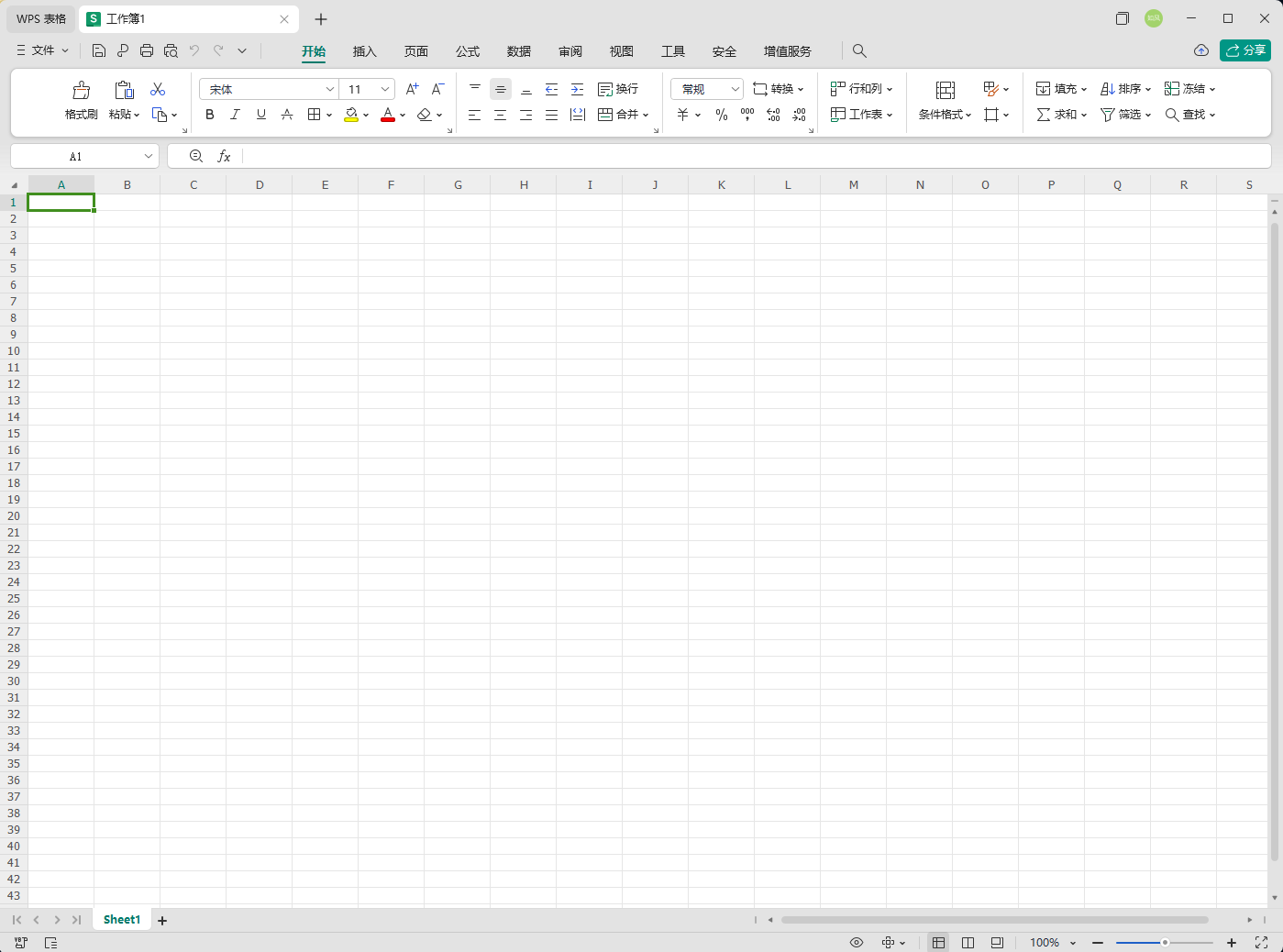The image size is (1283, 952).
Task: Click the search magnifier icon beside ribbon tabs
Action: tap(859, 50)
